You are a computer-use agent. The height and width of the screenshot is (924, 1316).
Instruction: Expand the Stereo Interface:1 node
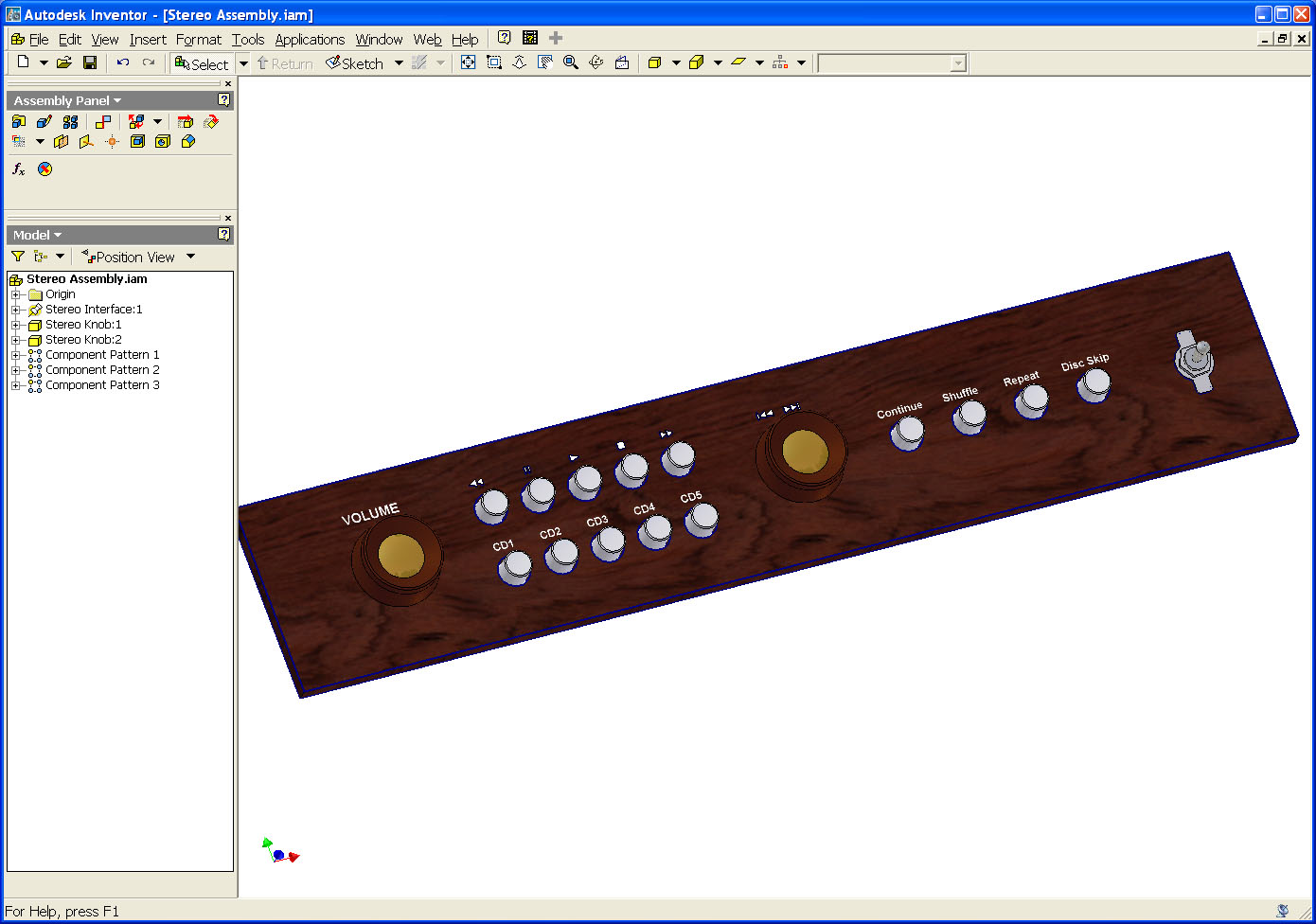(x=15, y=310)
